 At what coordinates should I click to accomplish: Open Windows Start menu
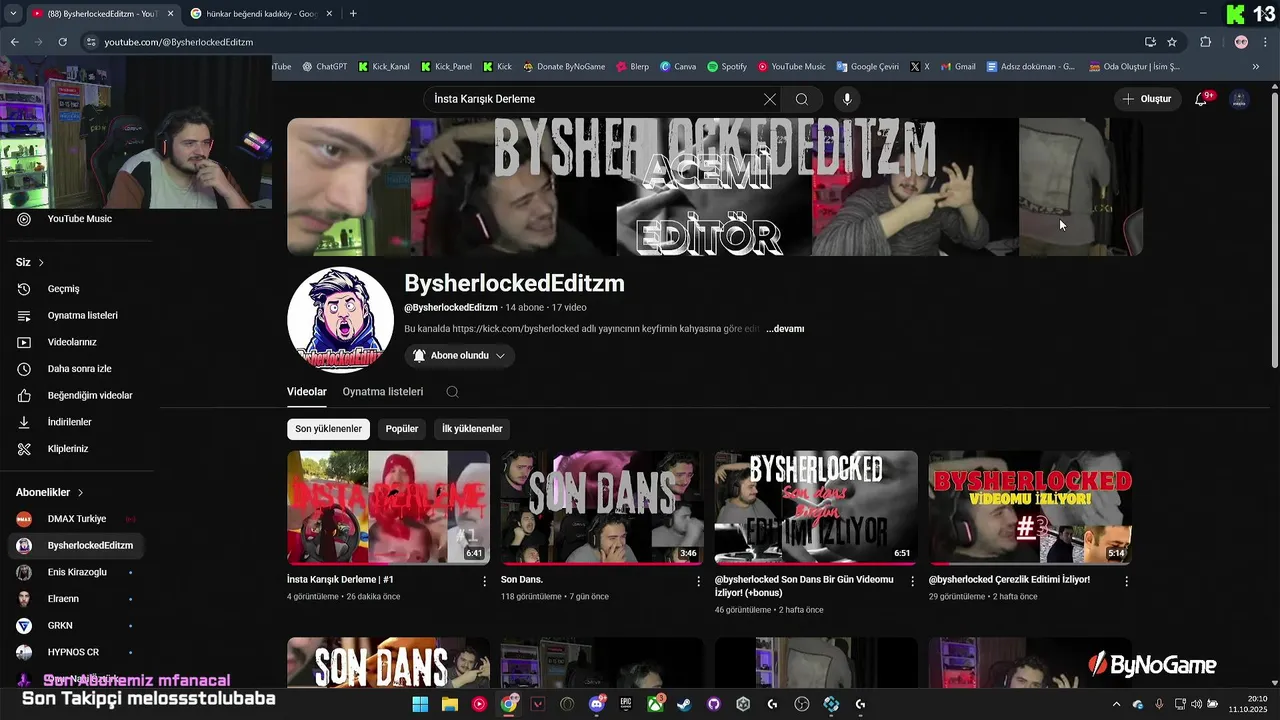coord(421,704)
